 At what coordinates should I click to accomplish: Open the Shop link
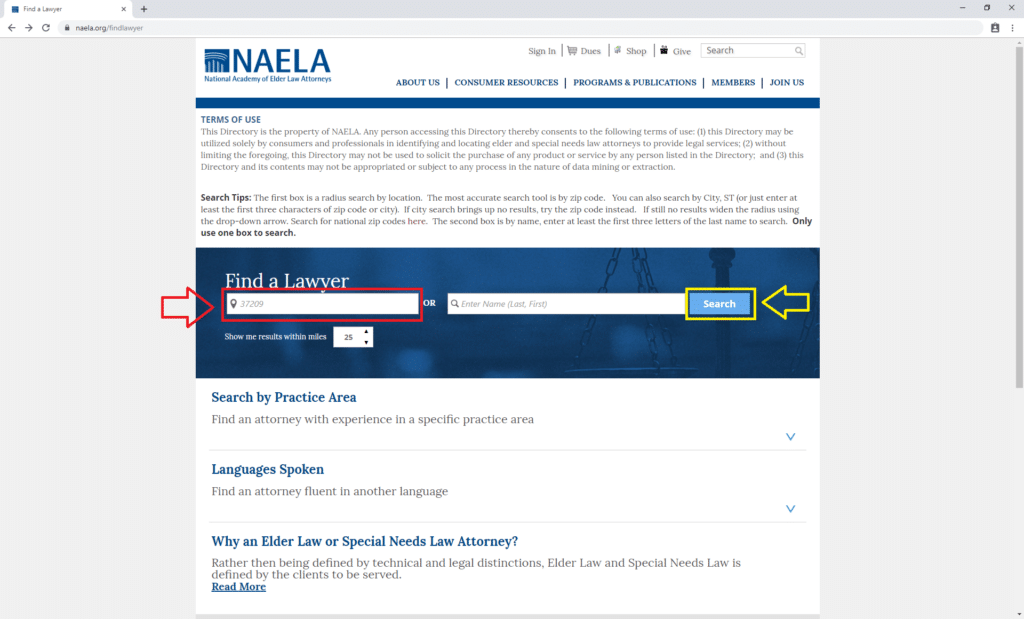pos(630,51)
